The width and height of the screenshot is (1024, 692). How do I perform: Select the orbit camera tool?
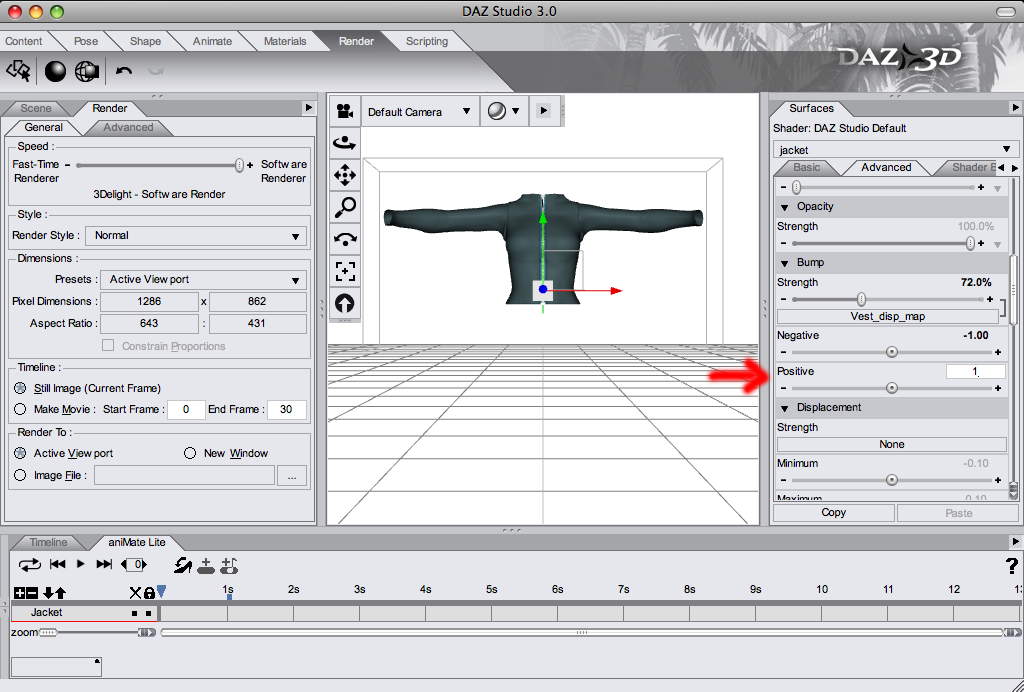[x=345, y=143]
